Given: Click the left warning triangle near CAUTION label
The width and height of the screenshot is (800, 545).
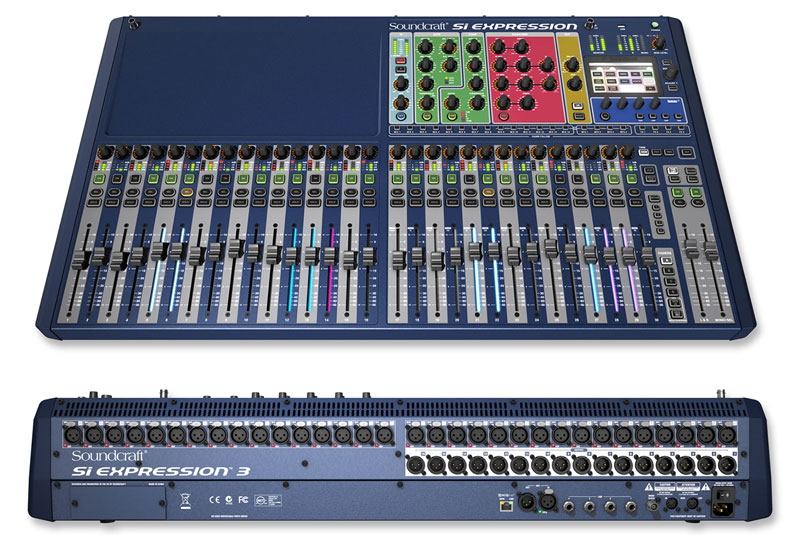Looking at the screenshot, I should (649, 487).
